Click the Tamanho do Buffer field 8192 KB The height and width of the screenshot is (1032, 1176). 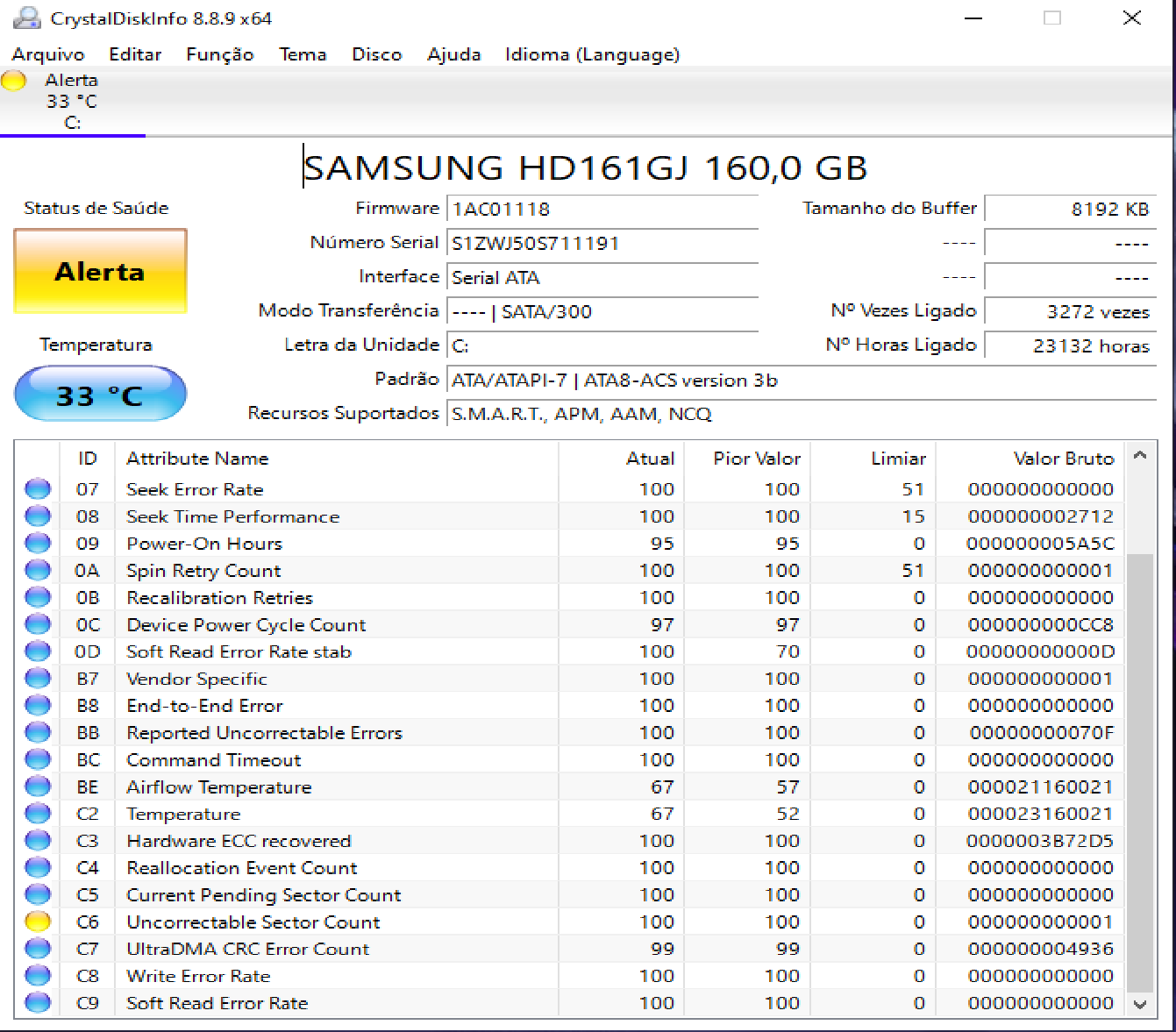(1071, 209)
